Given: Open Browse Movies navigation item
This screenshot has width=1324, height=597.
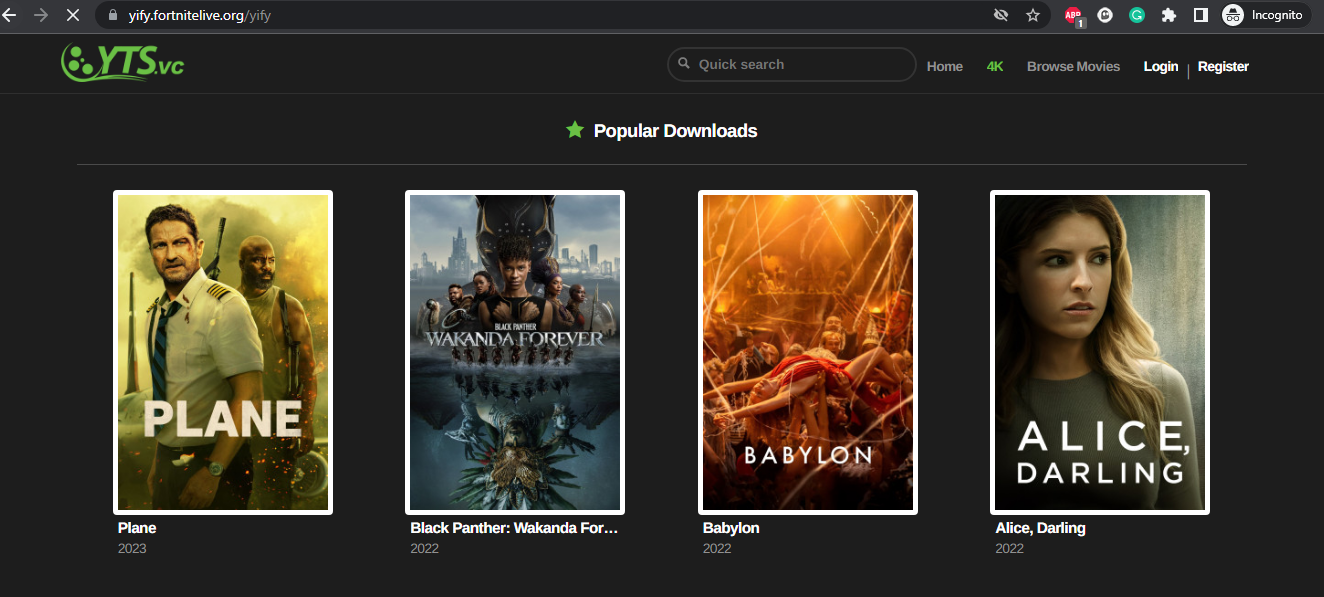Looking at the screenshot, I should click(1073, 66).
